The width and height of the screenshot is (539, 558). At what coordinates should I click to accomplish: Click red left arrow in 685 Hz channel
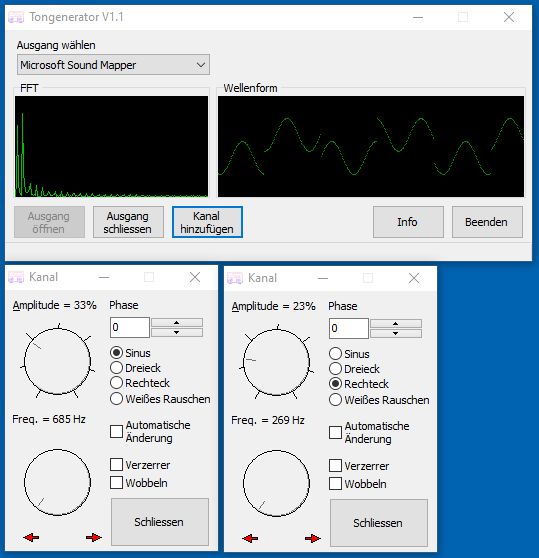point(31,537)
